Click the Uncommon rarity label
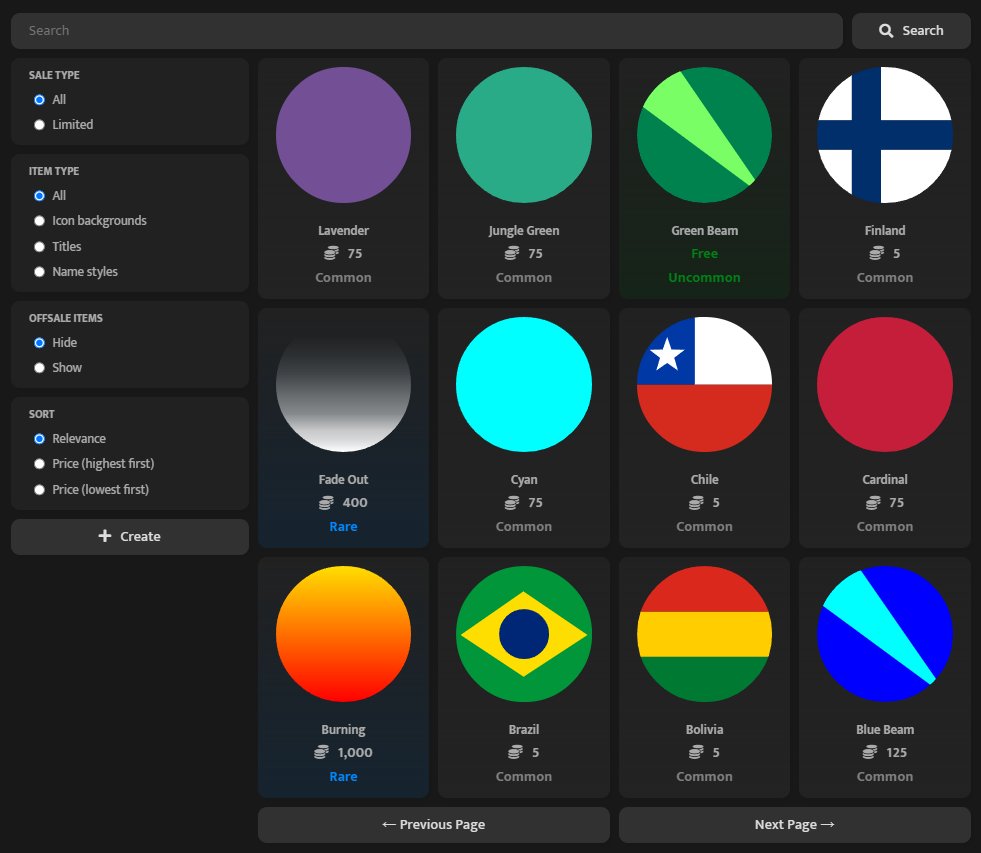This screenshot has height=853, width=981. [704, 277]
